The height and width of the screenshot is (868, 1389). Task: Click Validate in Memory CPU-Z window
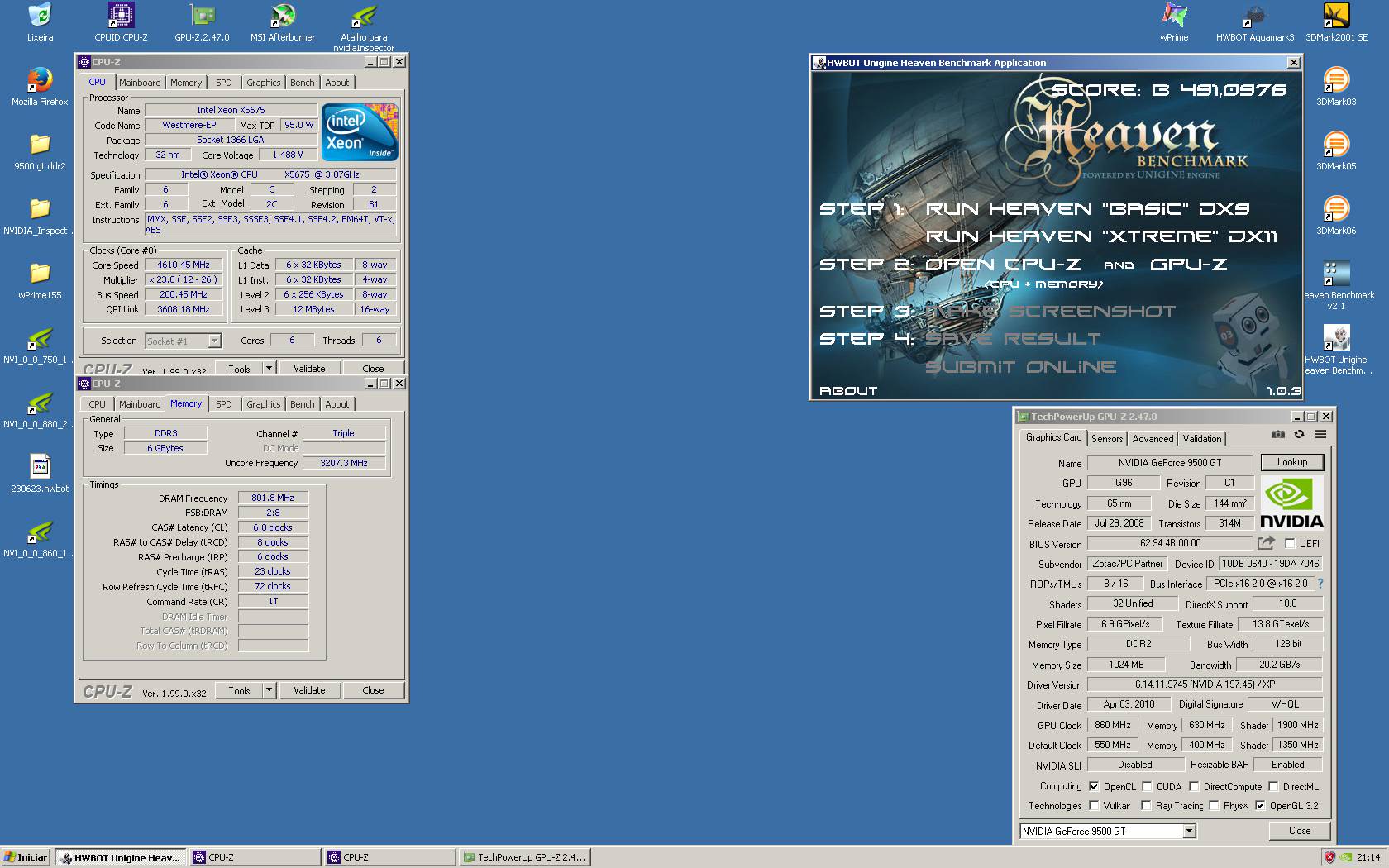pyautogui.click(x=309, y=690)
